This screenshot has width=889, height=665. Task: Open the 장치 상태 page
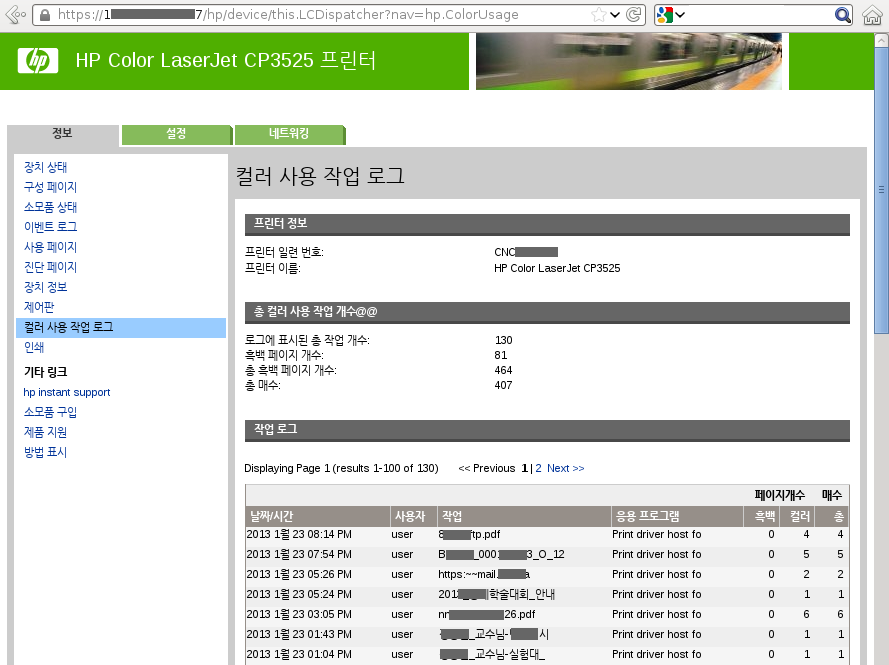tap(45, 167)
